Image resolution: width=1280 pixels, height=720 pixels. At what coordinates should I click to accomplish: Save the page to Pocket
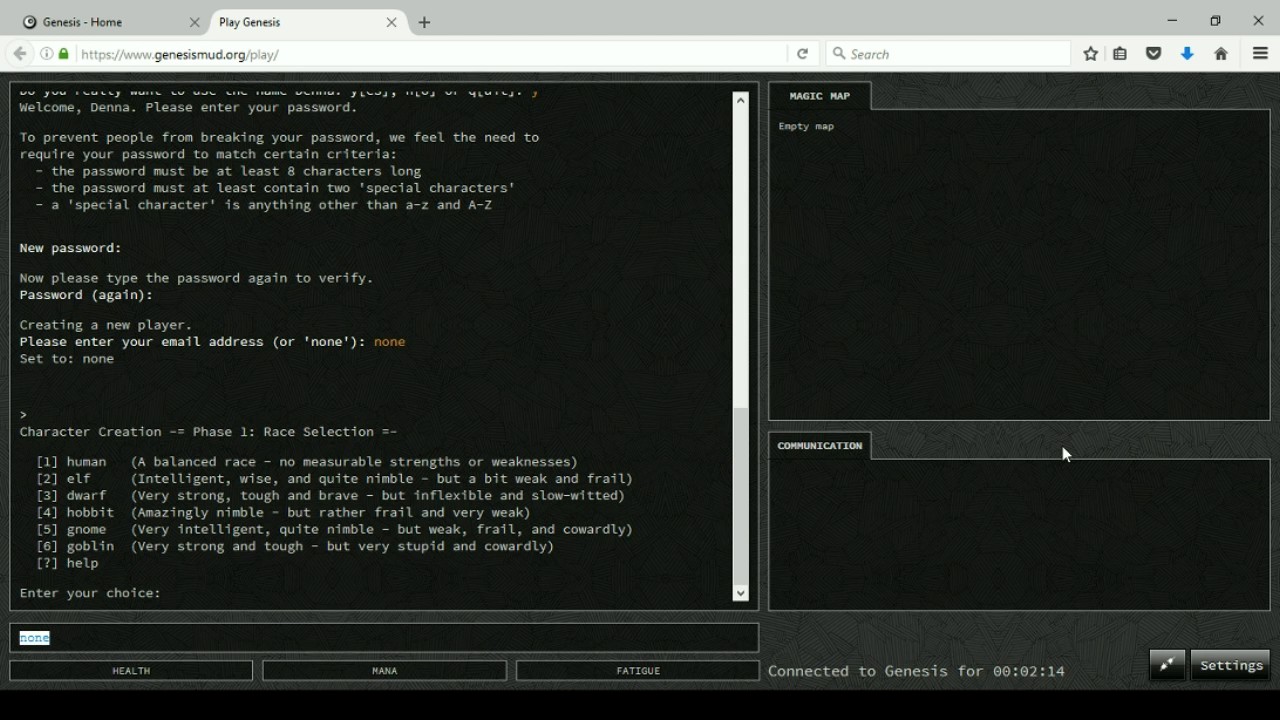1154,54
